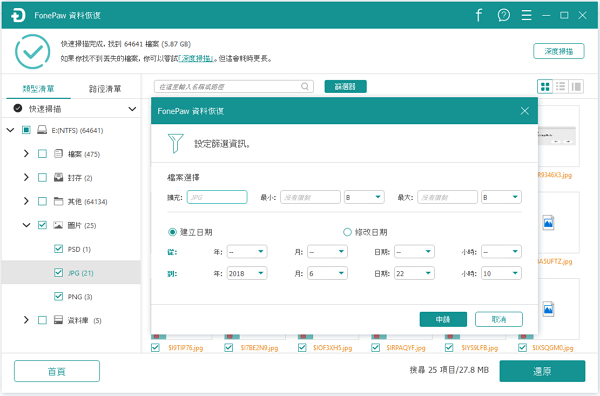600x396 pixels.
Task: Click the 封存 archive type icon
Action: (x=58, y=178)
